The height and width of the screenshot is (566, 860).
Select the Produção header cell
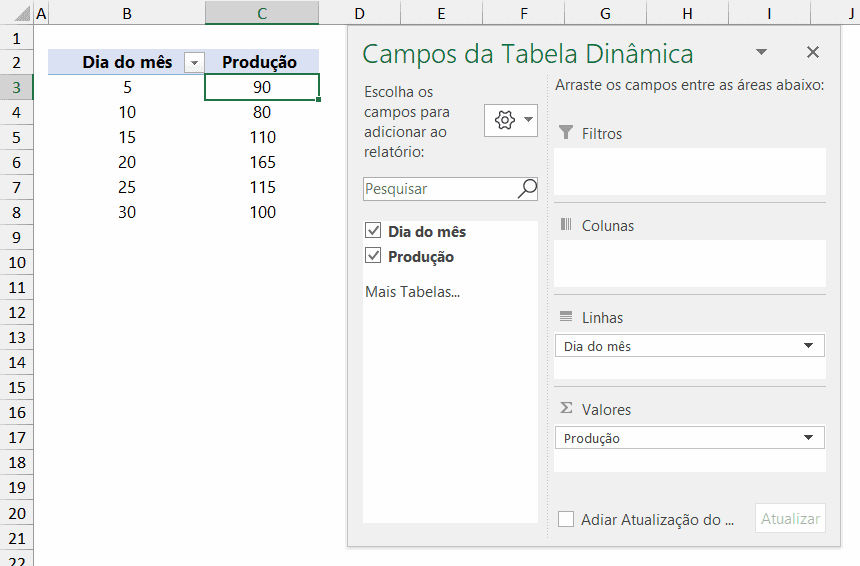(262, 62)
